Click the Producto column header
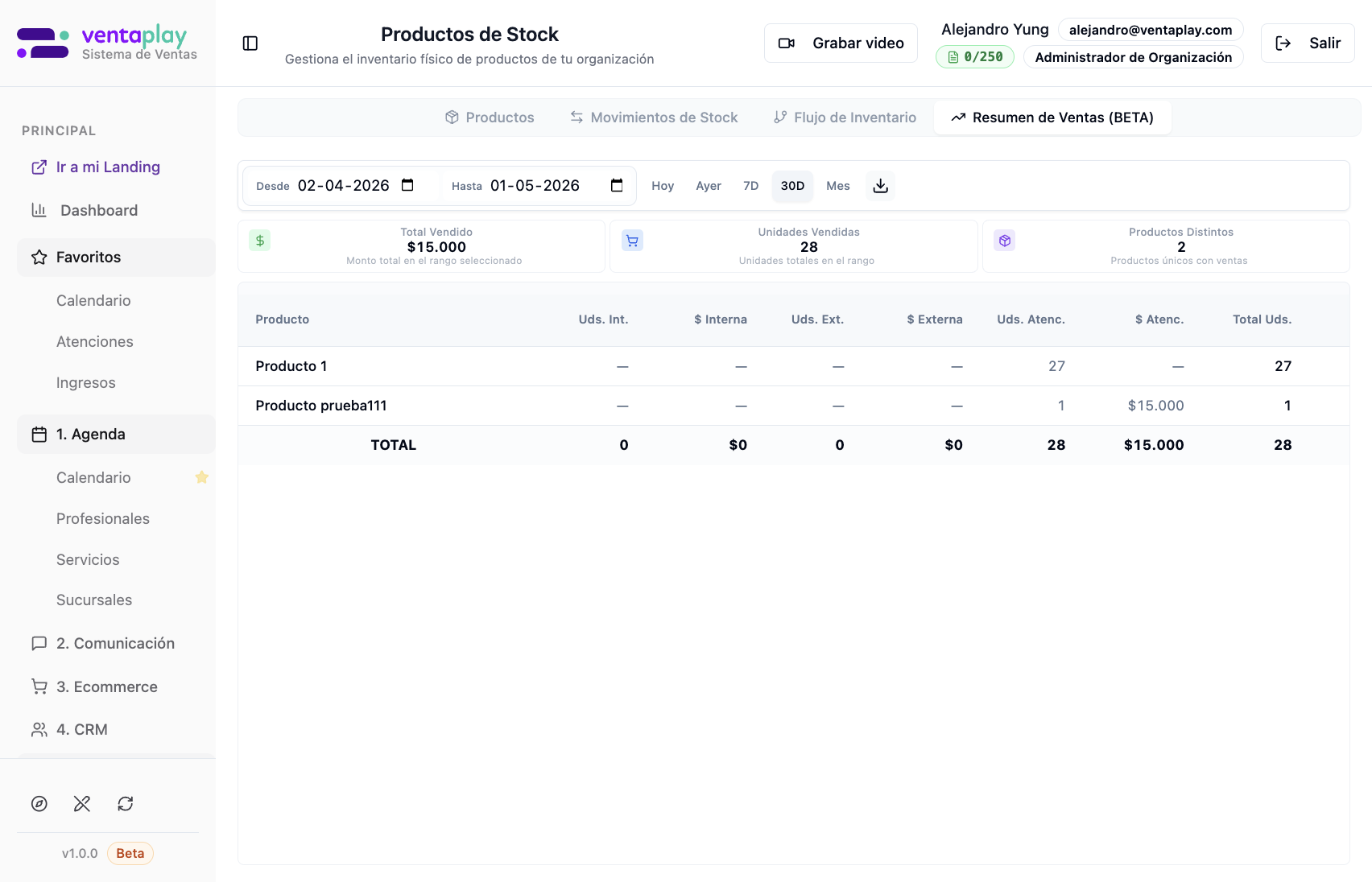Screen dimensions: 1372x882 tap(283, 319)
